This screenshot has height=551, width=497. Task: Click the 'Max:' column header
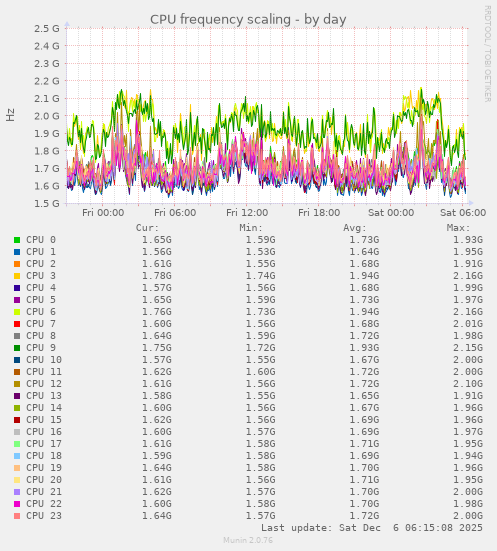(458, 228)
